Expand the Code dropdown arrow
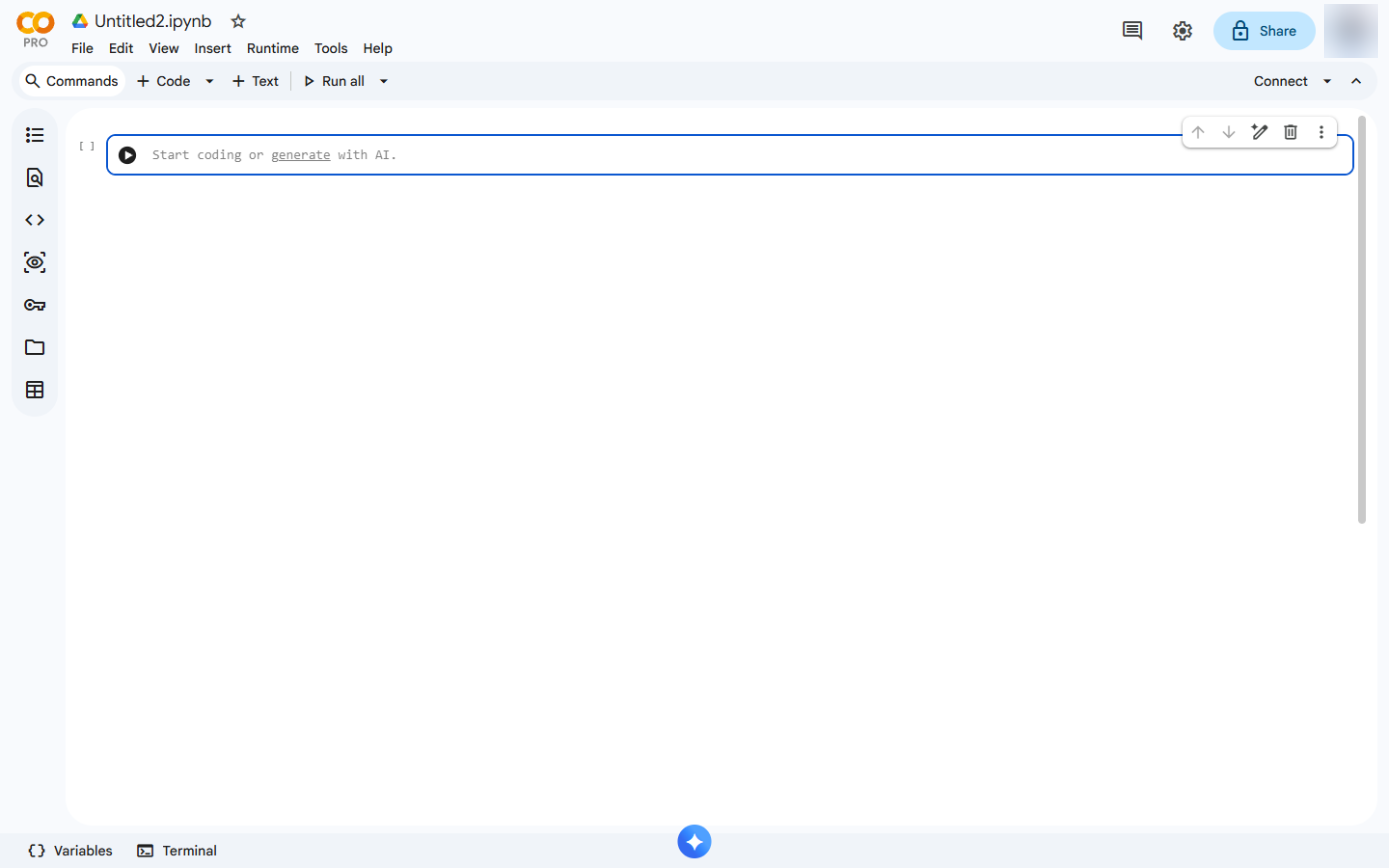The image size is (1389, 868). [x=209, y=81]
